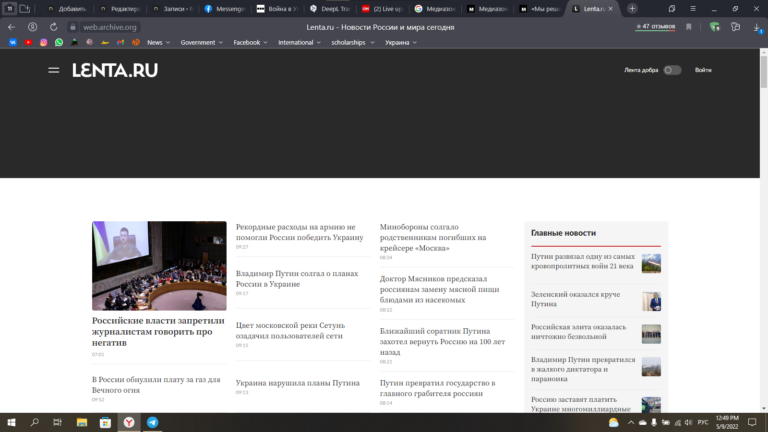Open the volume control tray icon
The image size is (768, 432).
click(x=689, y=422)
